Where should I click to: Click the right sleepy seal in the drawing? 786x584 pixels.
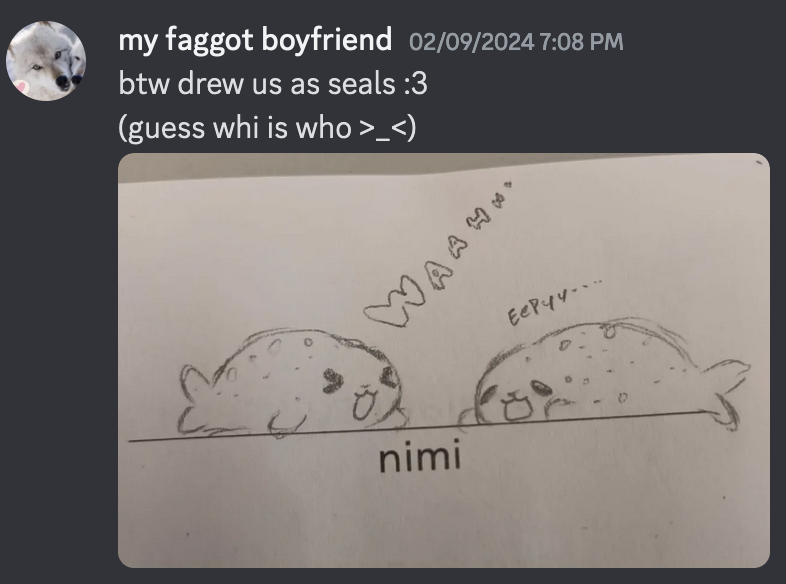tap(604, 373)
